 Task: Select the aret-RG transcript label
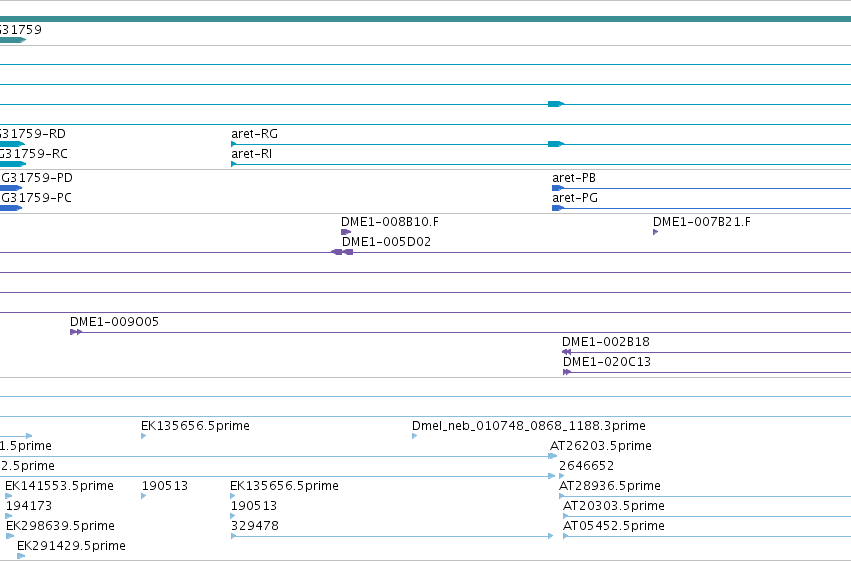(254, 133)
